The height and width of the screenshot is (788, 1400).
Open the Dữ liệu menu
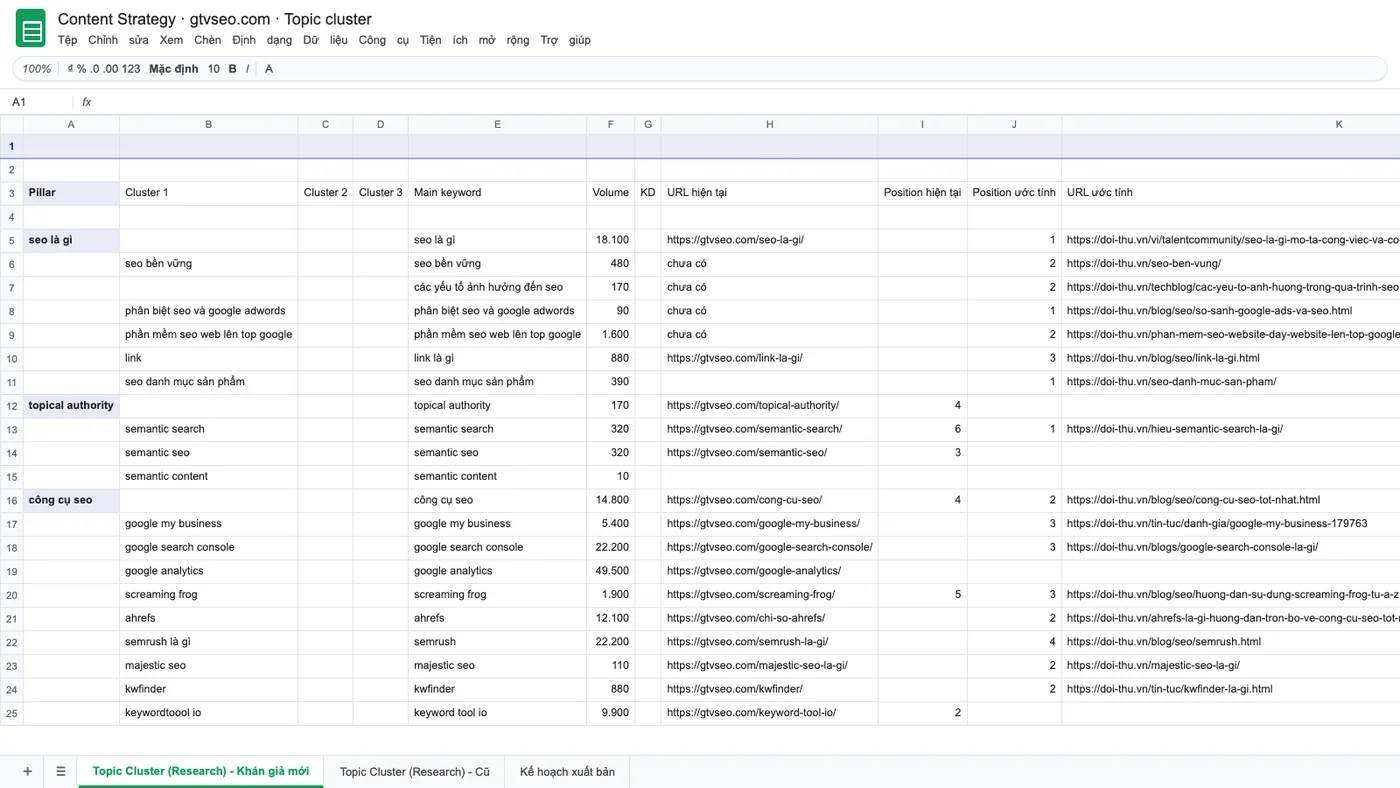point(325,40)
